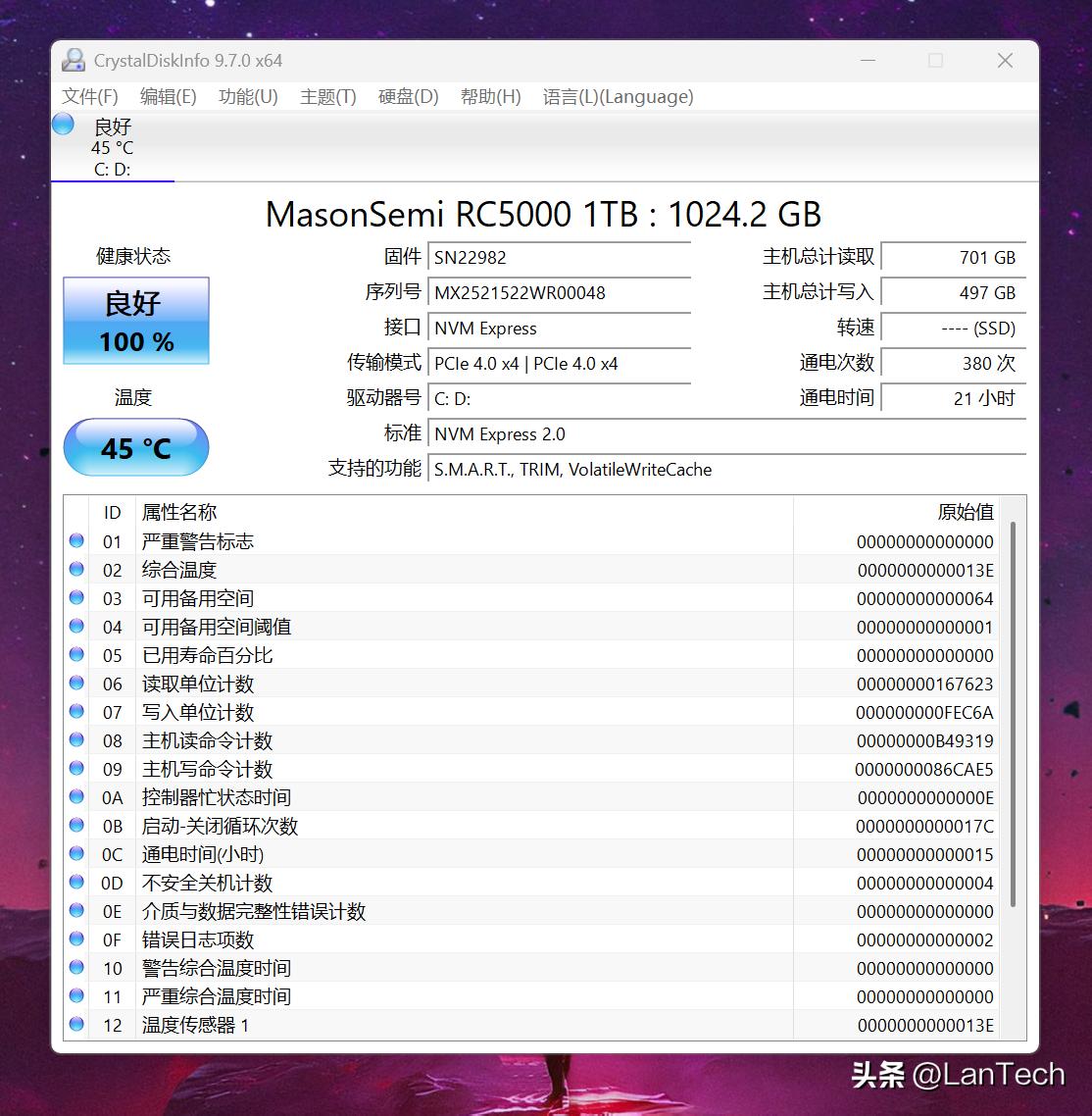This screenshot has height=1116, width=1092.
Task: Click status orb for 控制器忙状态时间 row
Action: tap(76, 797)
